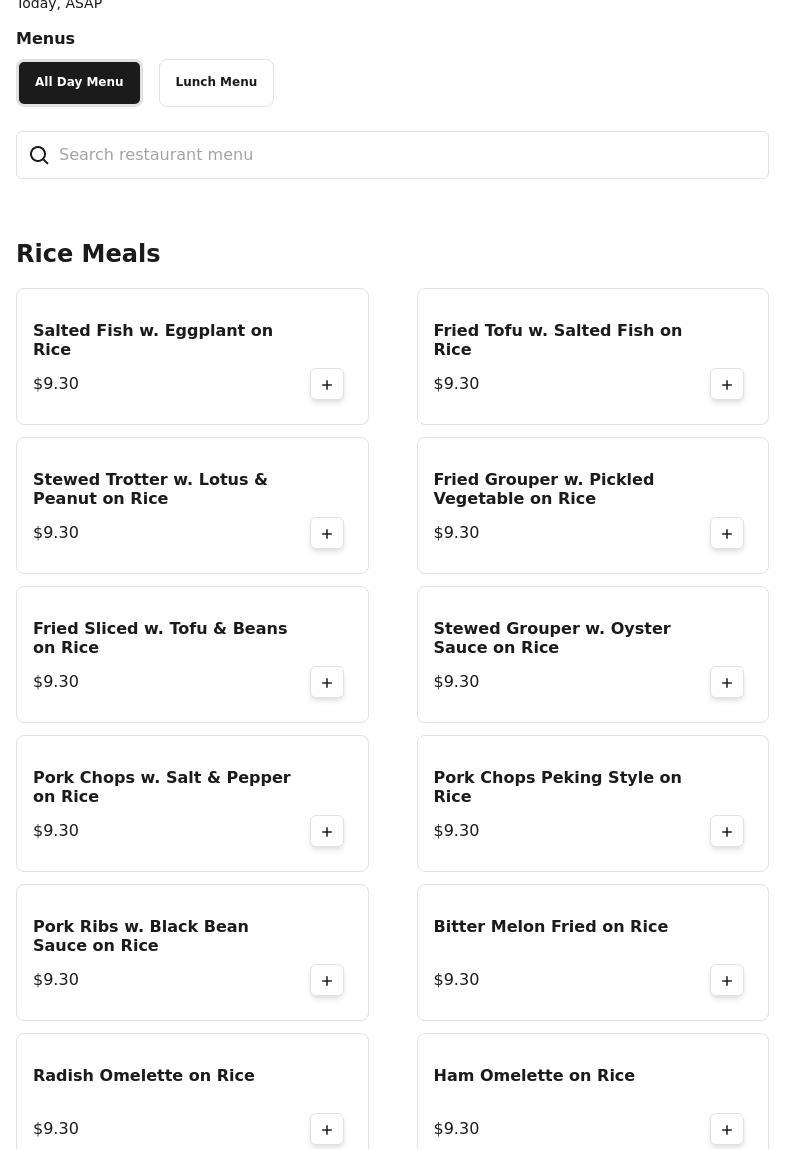Add Salted Fish w. Eggplant on Rice
The width and height of the screenshot is (785, 1149).
coord(327,385)
